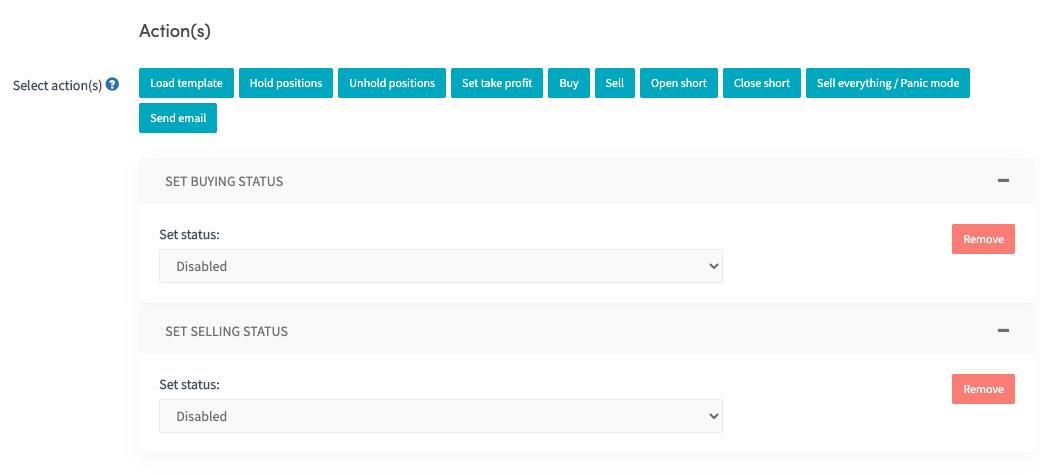Select the Close short action
Screen dimensions: 1040x475
tap(761, 83)
